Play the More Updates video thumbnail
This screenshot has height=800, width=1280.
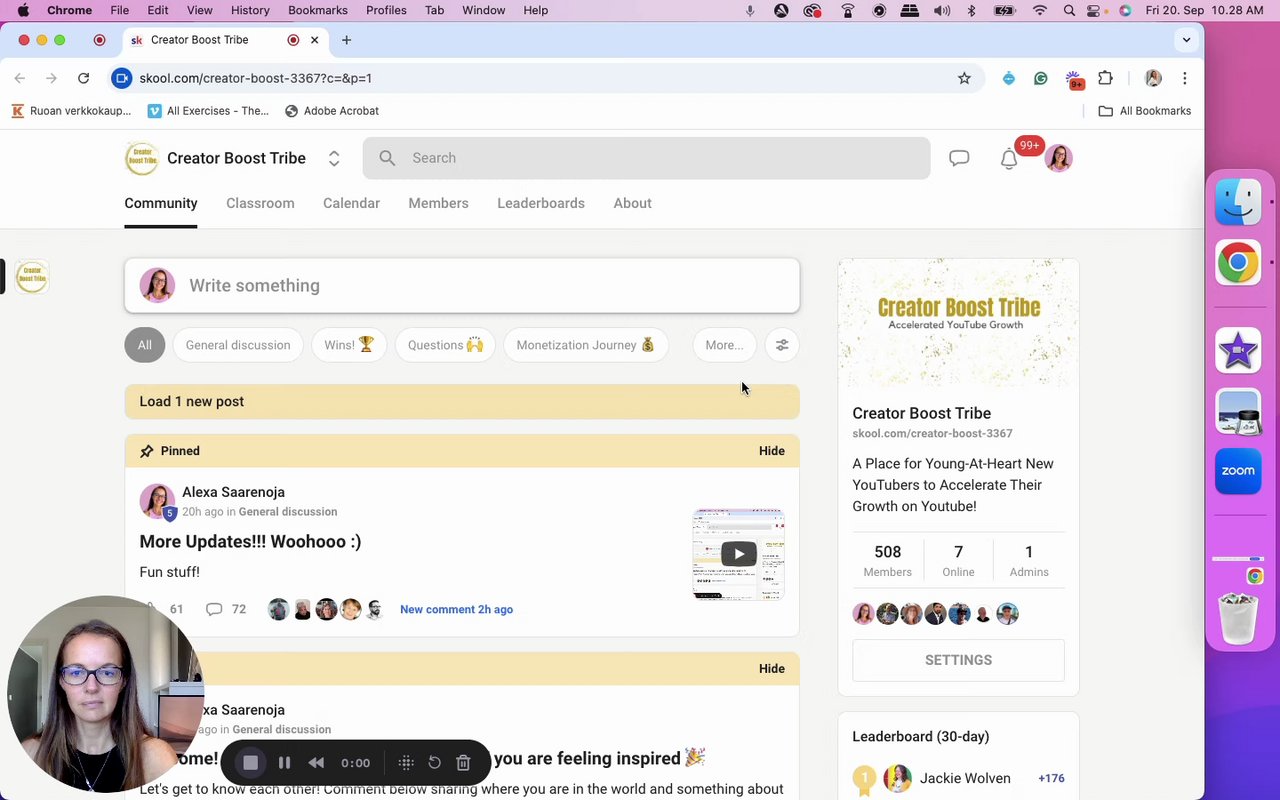(738, 554)
